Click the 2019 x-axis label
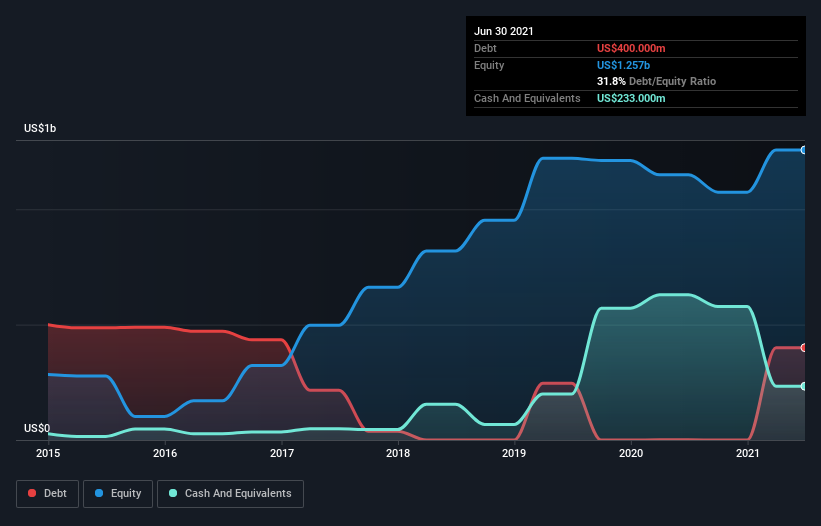The image size is (821, 526). tap(514, 453)
